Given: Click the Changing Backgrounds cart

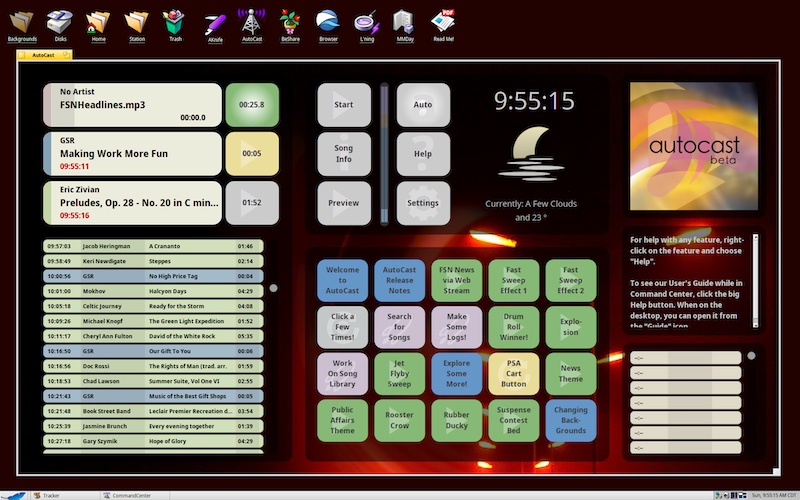Looking at the screenshot, I should [x=571, y=420].
